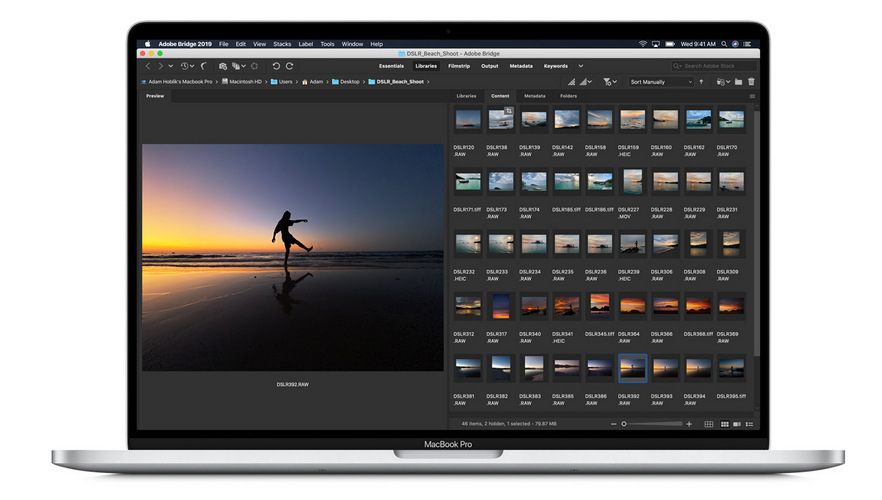Viewport: 882px width, 500px height.
Task: Rotate 90 degrees clockwise
Action: [x=289, y=66]
